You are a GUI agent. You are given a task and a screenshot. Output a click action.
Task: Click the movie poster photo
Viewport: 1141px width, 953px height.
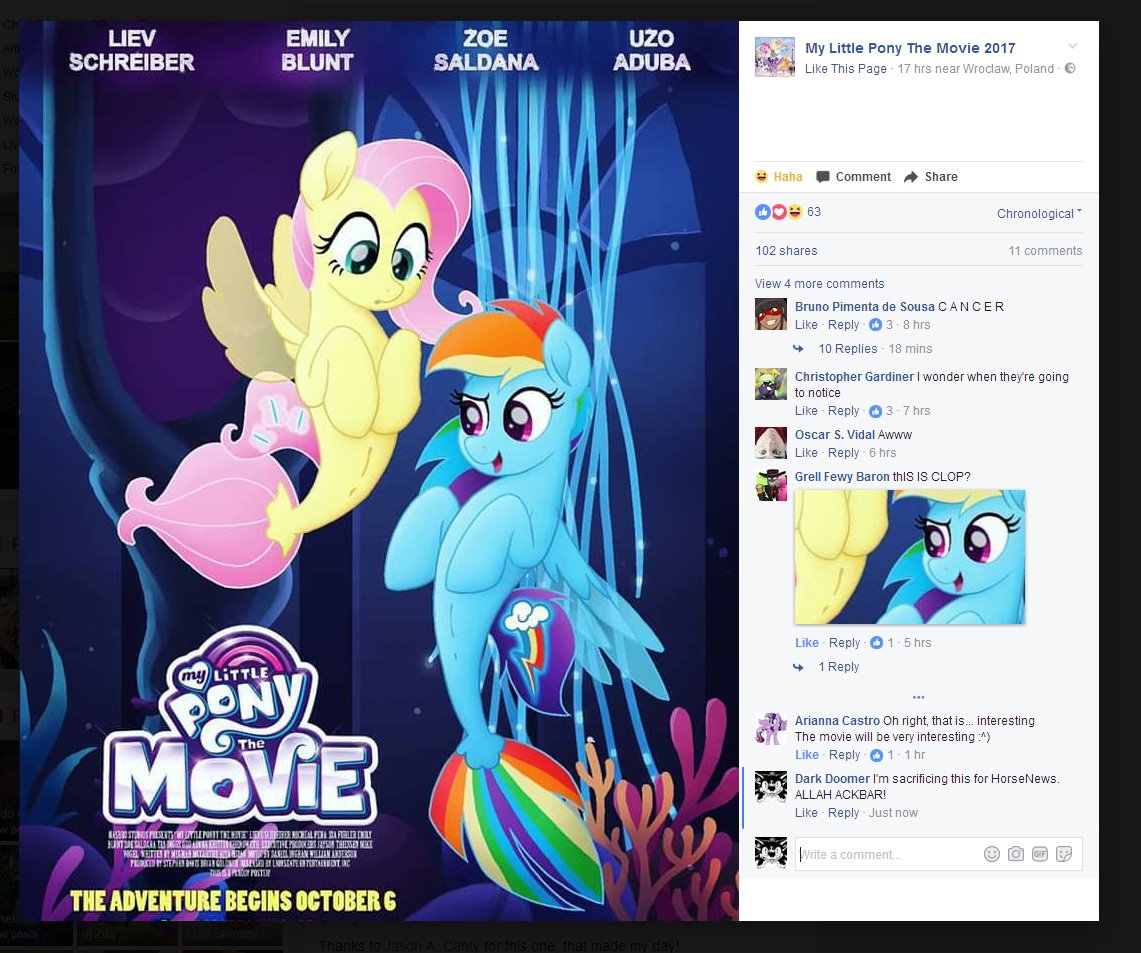point(378,471)
